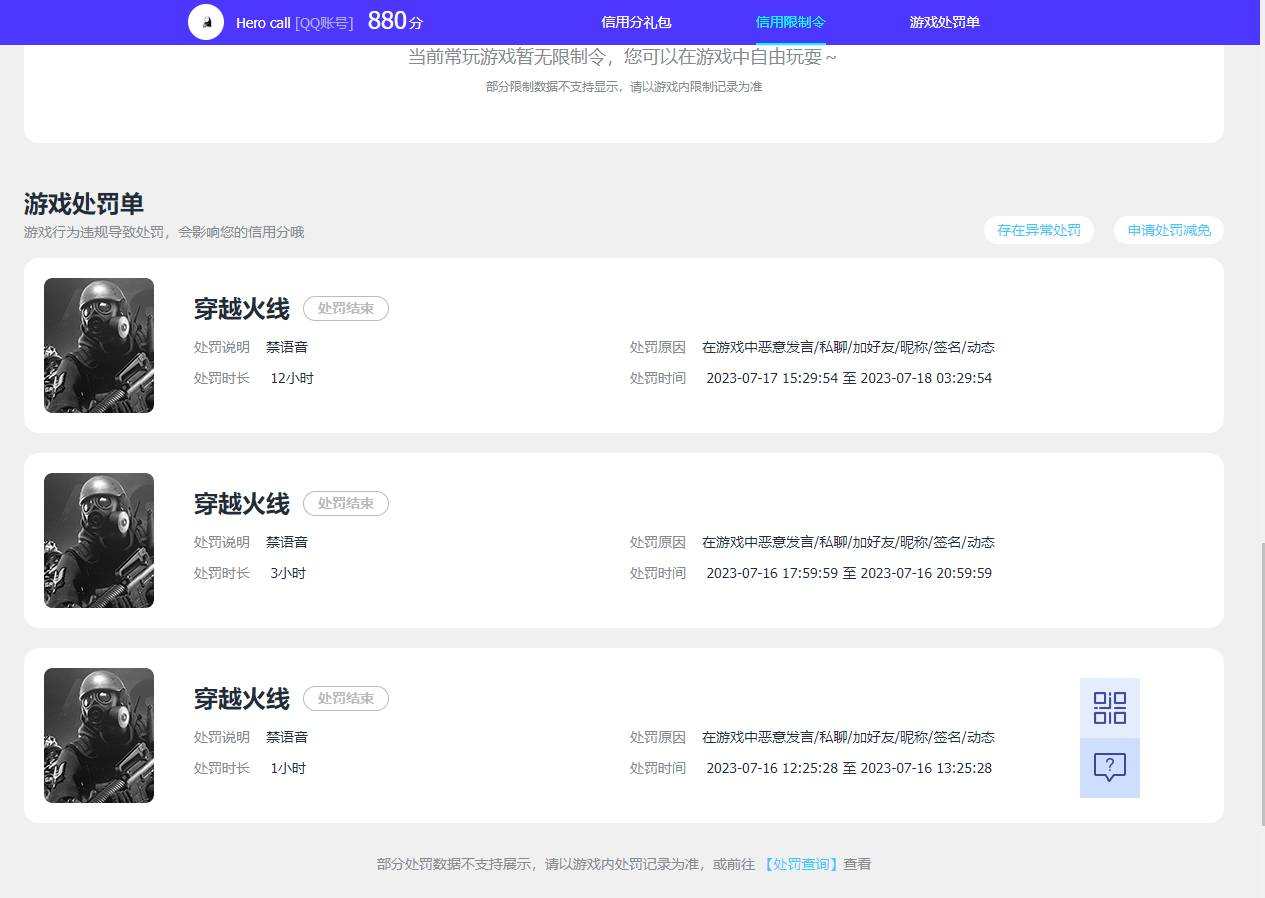The height and width of the screenshot is (898, 1265).
Task: Click the 880分 credit score
Action: pos(395,21)
